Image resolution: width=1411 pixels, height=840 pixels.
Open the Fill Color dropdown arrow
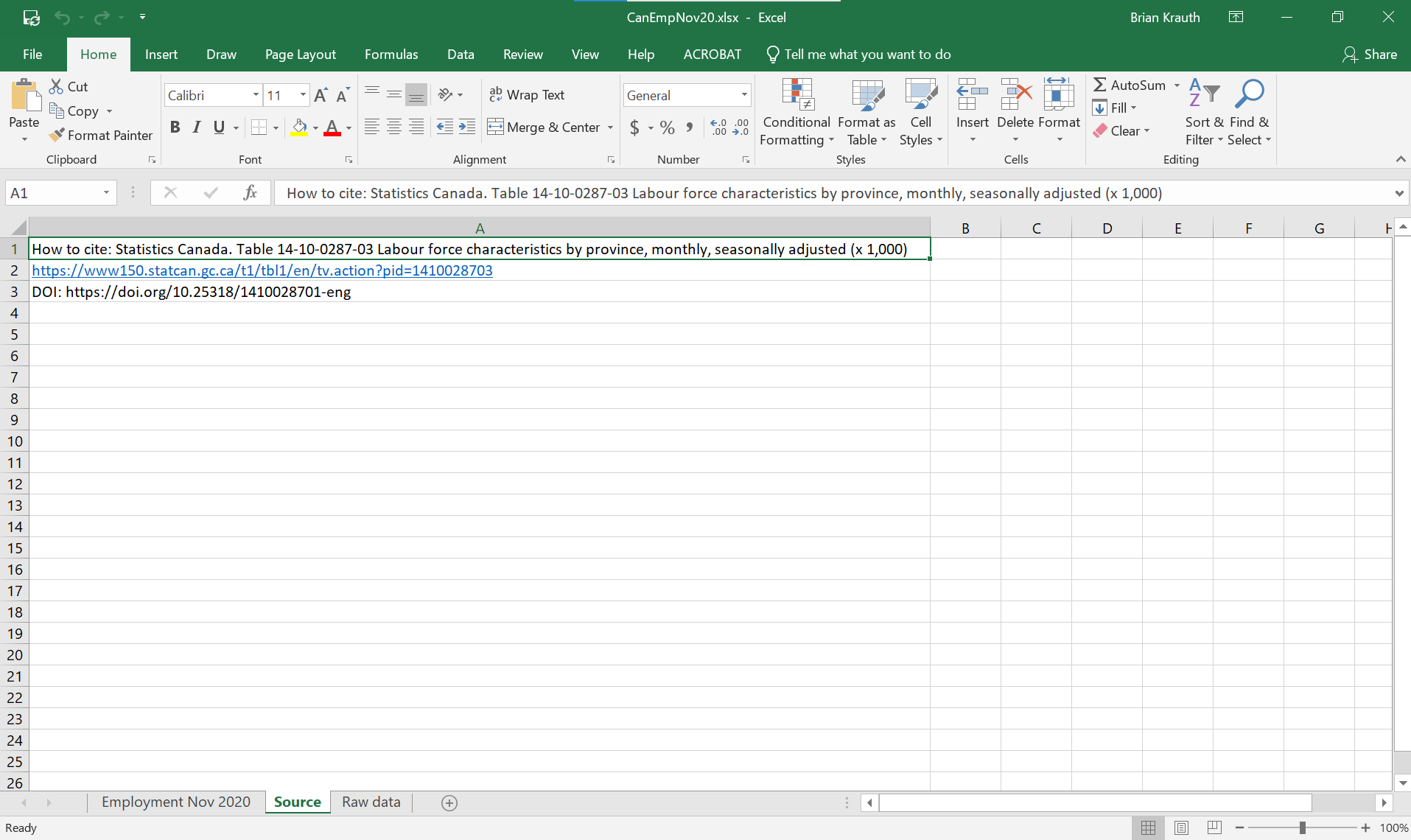coord(315,127)
